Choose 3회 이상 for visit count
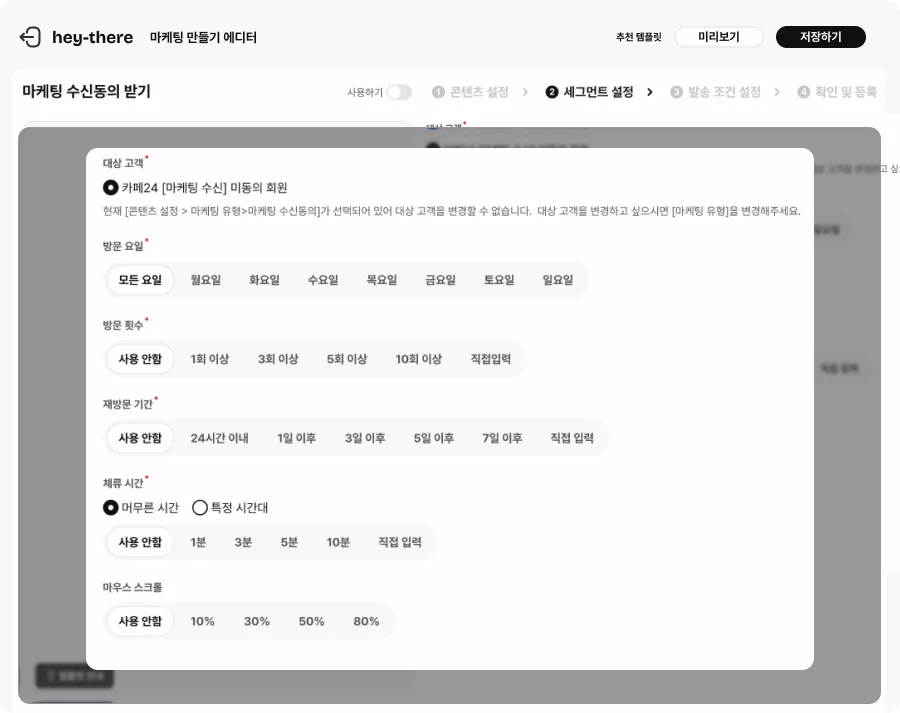The width and height of the screenshot is (900, 713). (277, 359)
